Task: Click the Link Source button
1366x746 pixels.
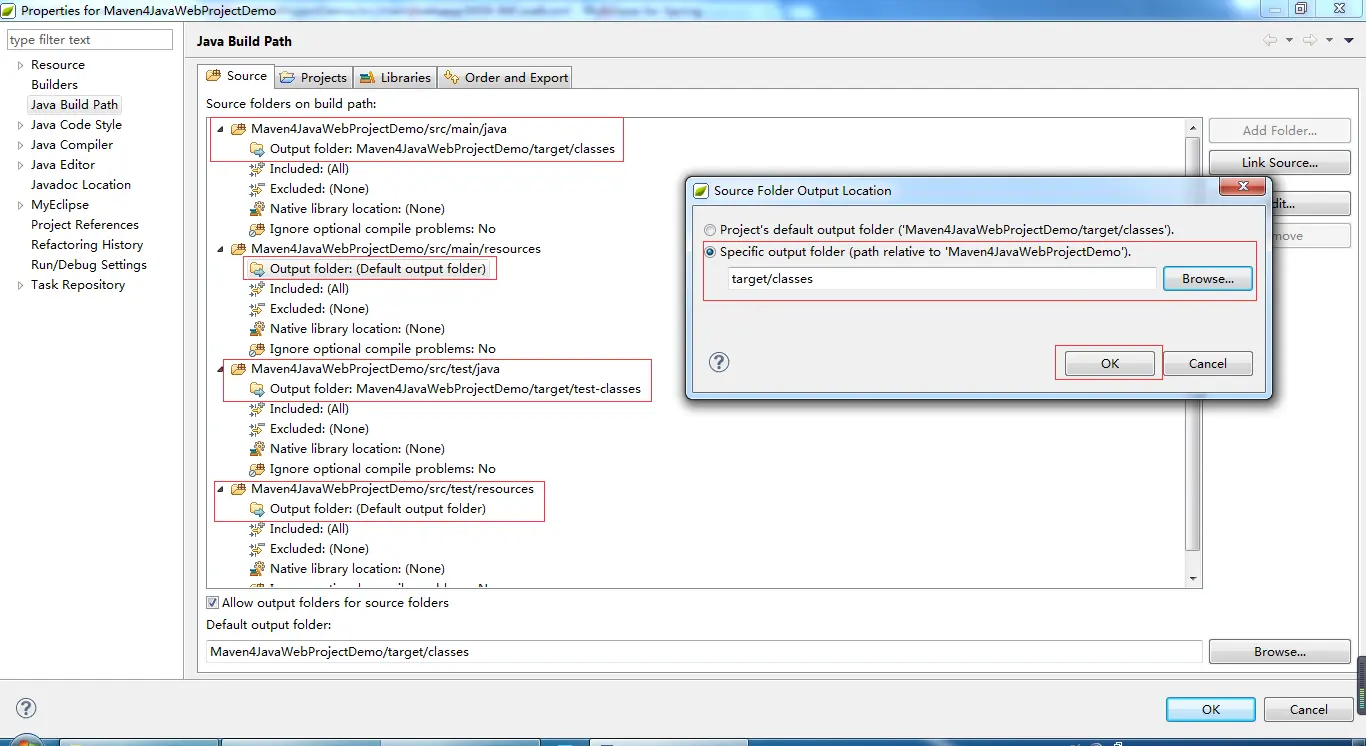Action: [x=1280, y=162]
